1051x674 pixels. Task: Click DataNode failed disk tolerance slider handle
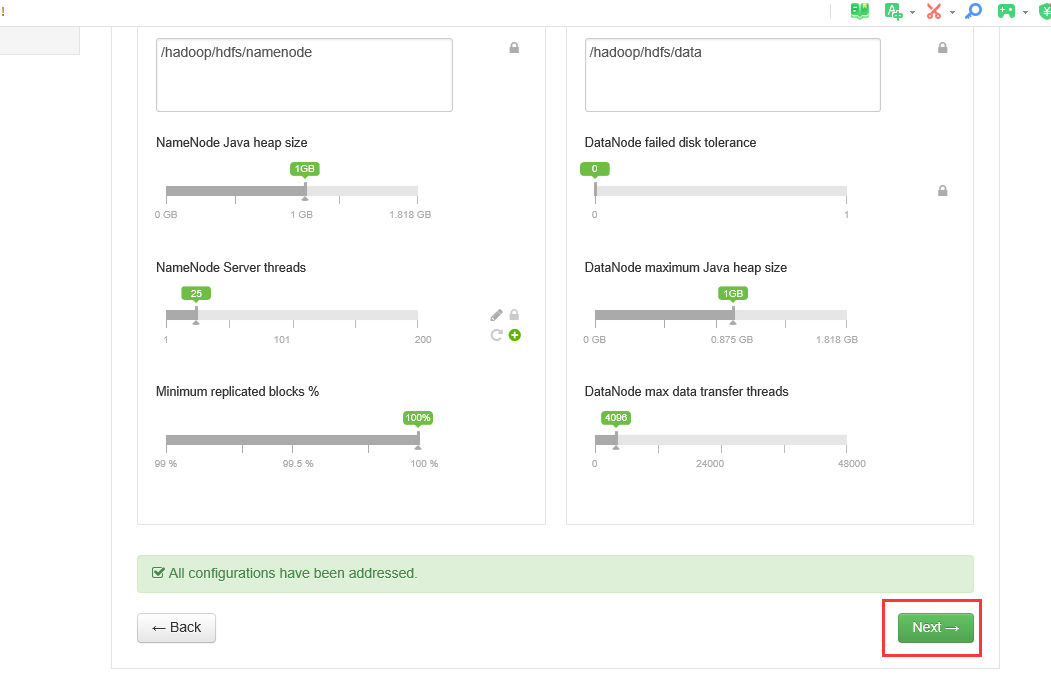point(595,192)
